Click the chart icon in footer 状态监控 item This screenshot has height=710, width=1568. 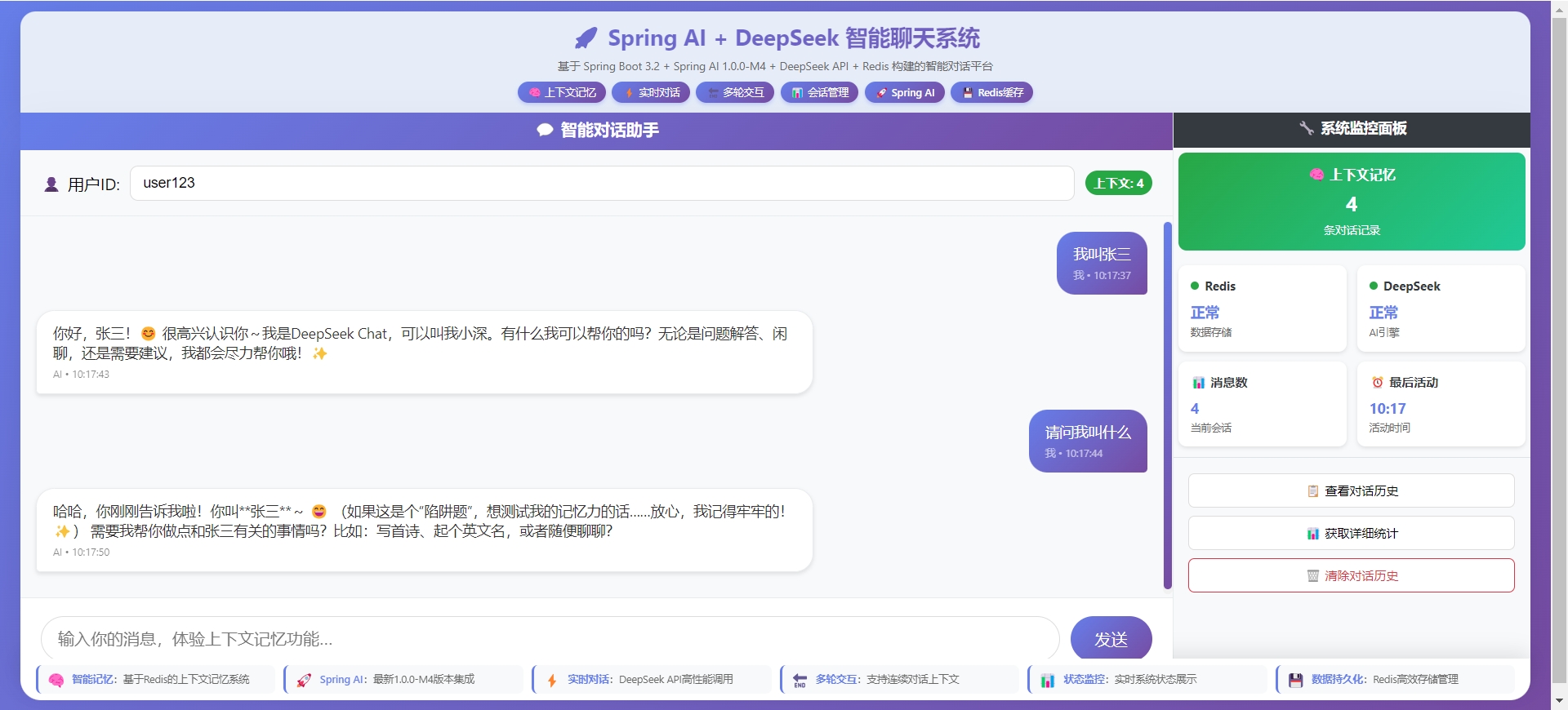1048,680
